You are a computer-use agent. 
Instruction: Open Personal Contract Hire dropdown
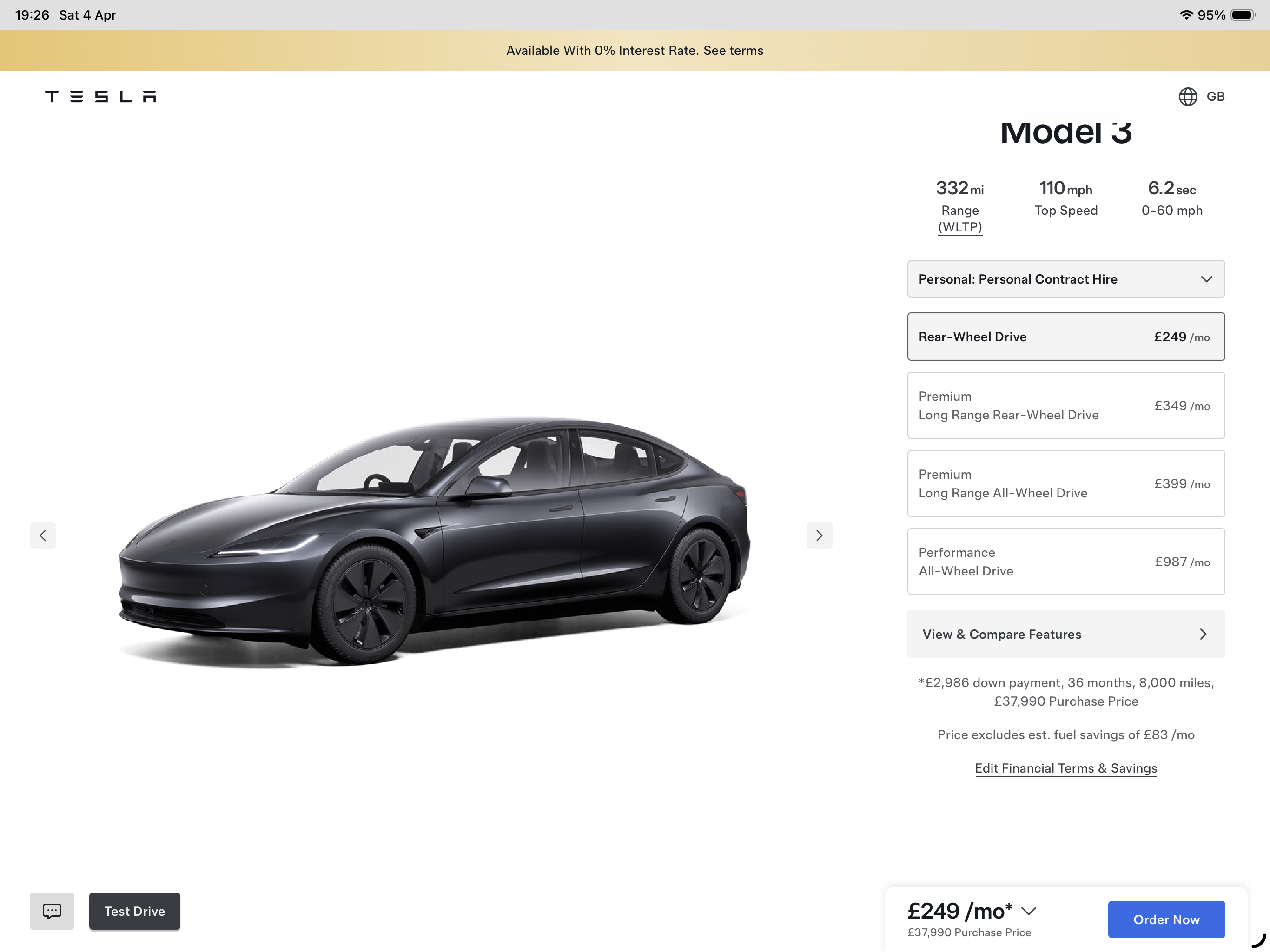(x=1066, y=279)
